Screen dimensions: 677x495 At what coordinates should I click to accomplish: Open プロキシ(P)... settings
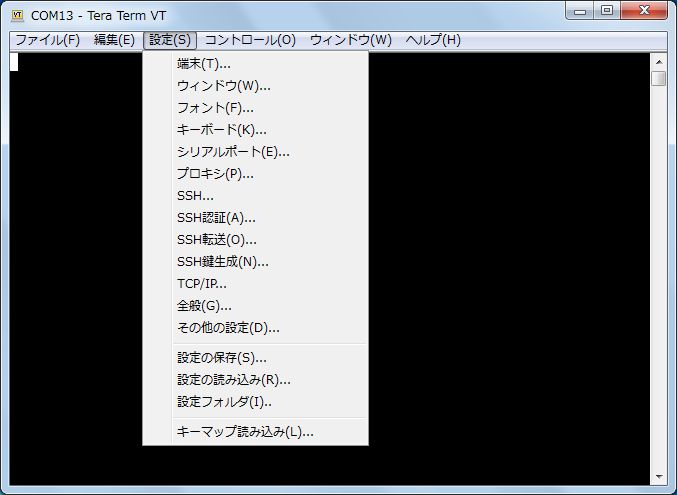pyautogui.click(x=256, y=174)
